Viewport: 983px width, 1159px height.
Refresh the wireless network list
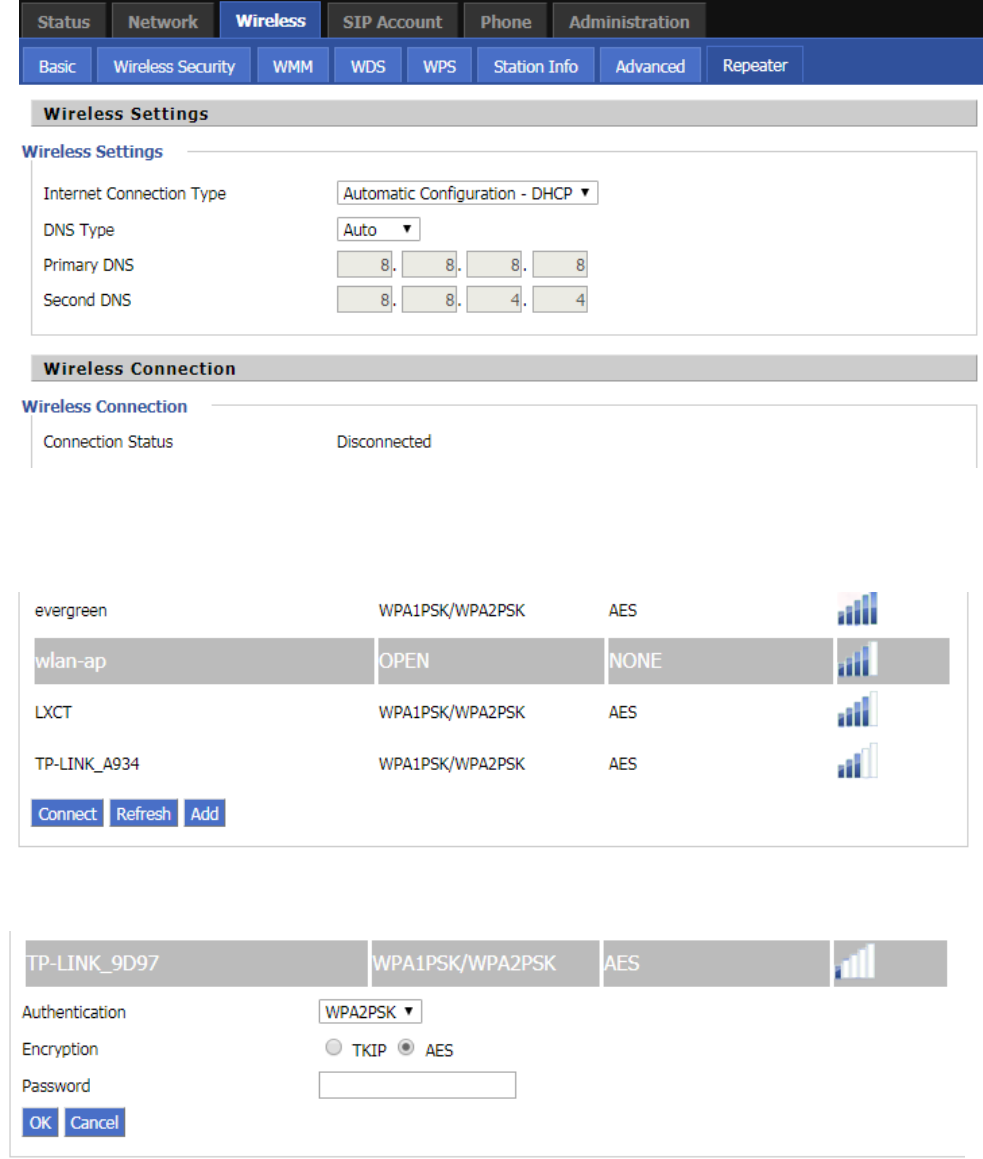(143, 814)
